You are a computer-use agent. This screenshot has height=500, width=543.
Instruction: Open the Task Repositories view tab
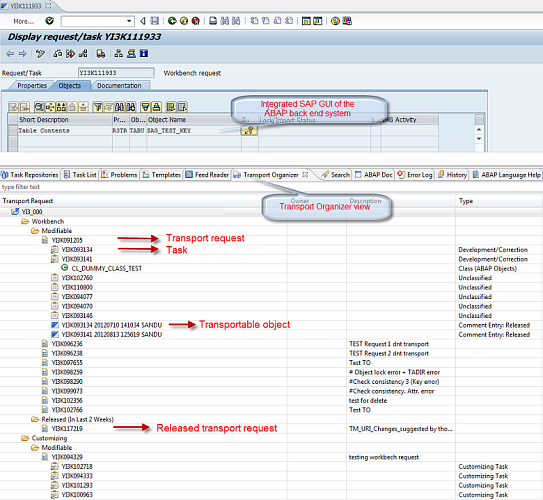point(30,175)
